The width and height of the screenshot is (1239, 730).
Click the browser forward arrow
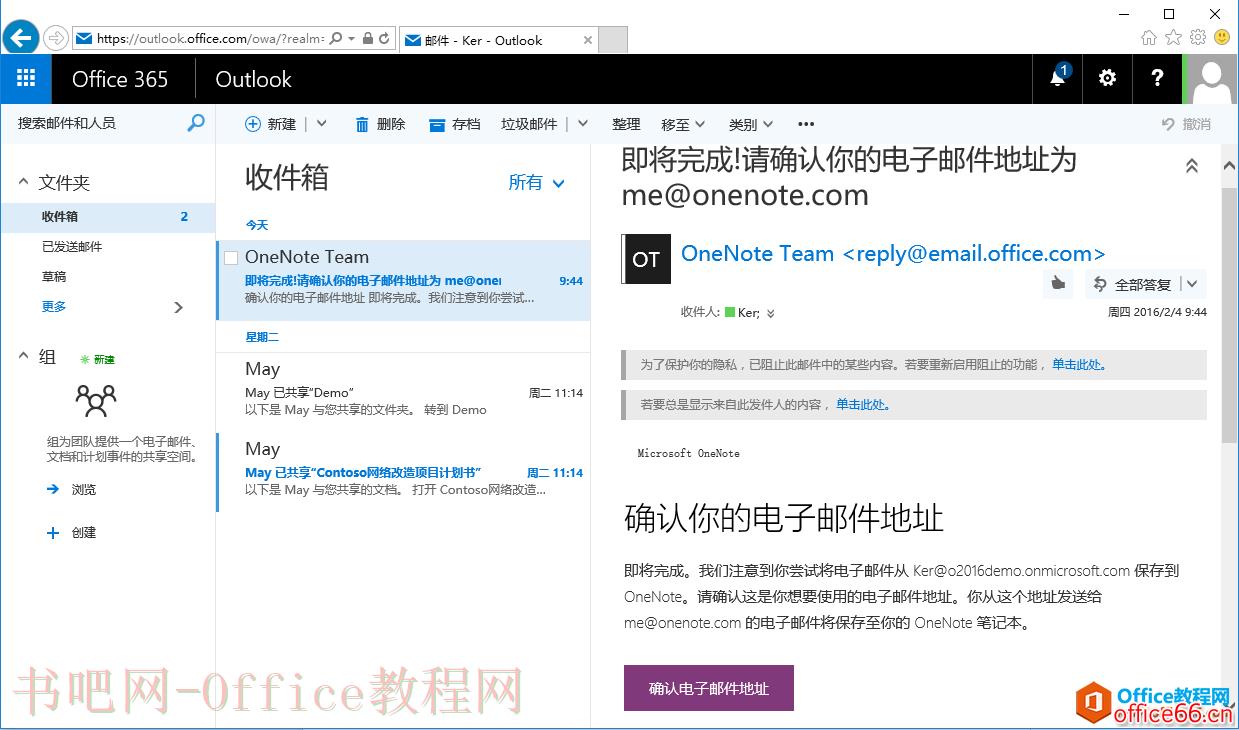[55, 38]
